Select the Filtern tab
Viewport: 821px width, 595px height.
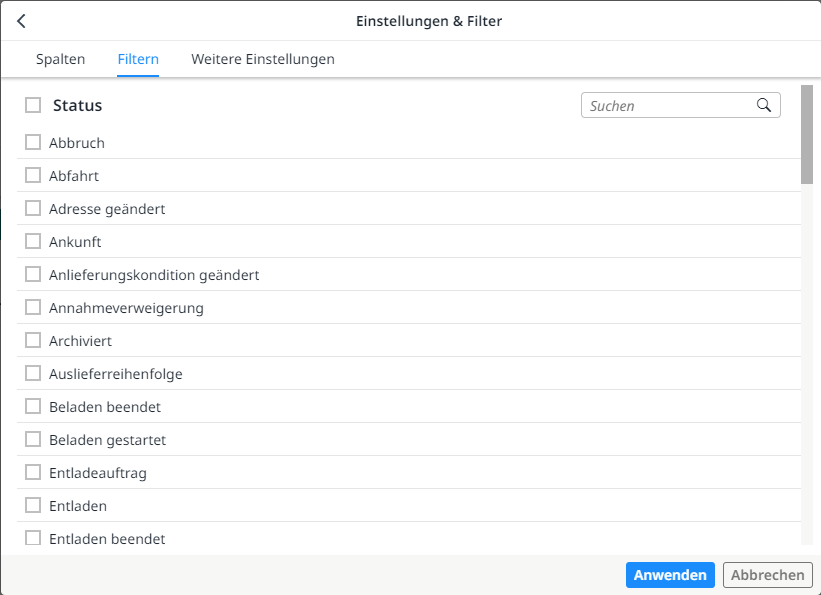pos(138,59)
